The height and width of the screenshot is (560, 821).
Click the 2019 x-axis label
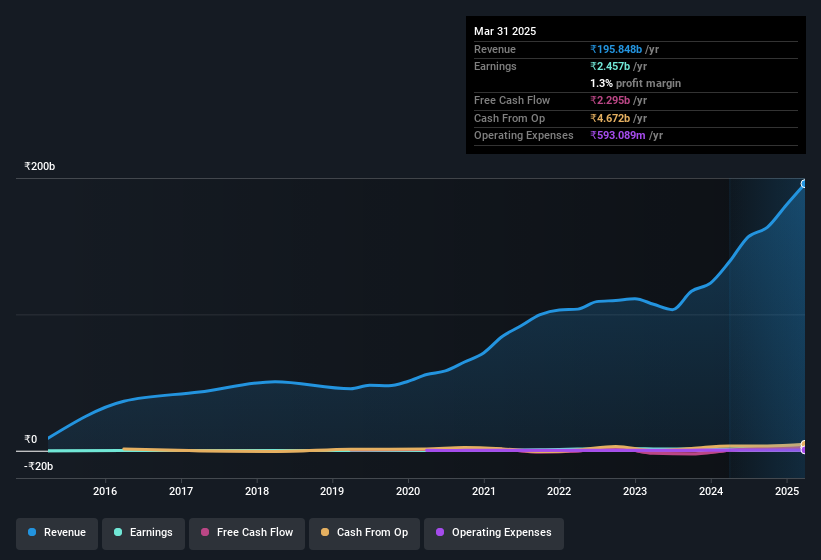(332, 491)
